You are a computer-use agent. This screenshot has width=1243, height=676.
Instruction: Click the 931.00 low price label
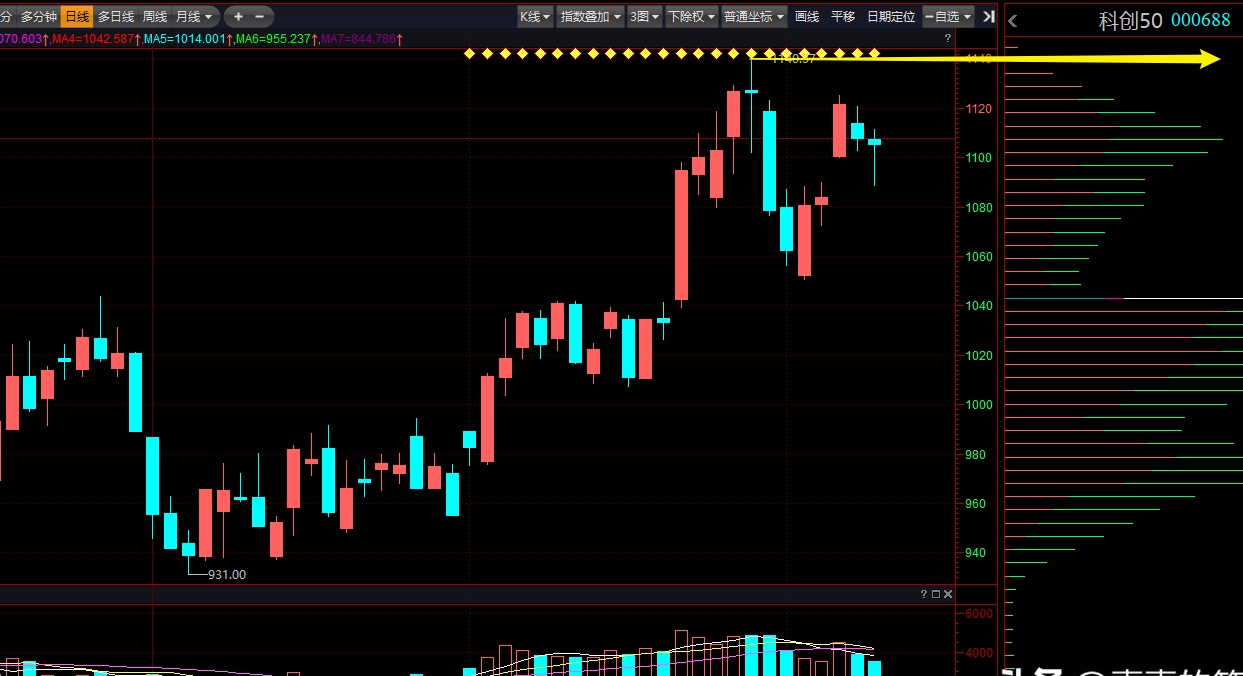(227, 574)
